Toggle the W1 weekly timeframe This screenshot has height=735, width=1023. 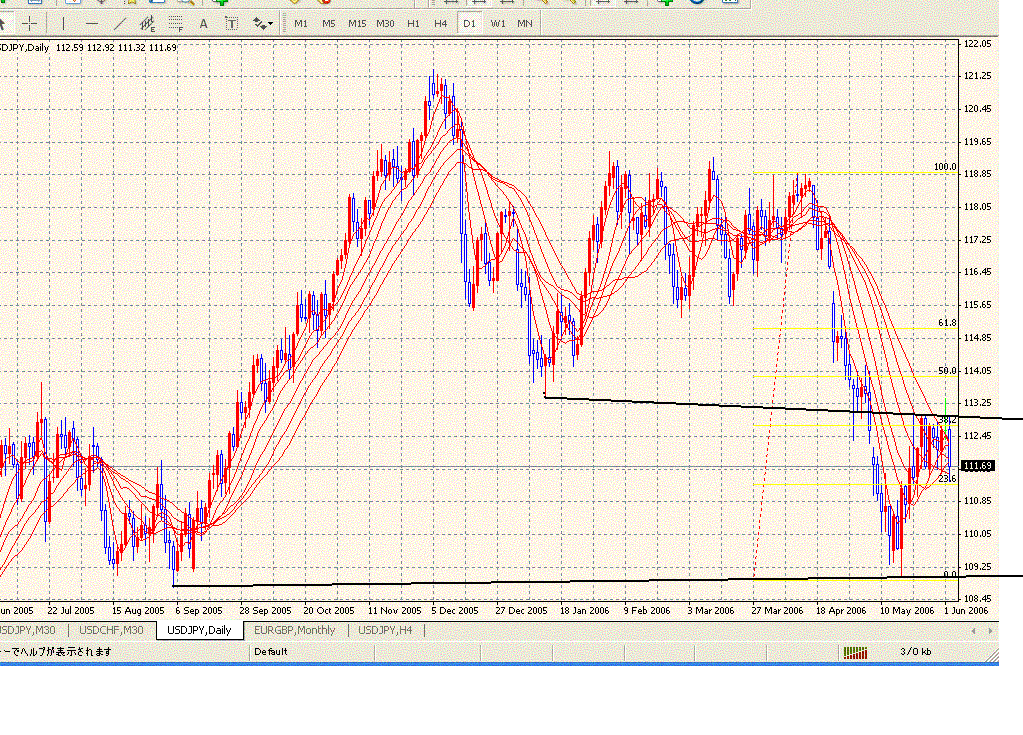(x=497, y=23)
